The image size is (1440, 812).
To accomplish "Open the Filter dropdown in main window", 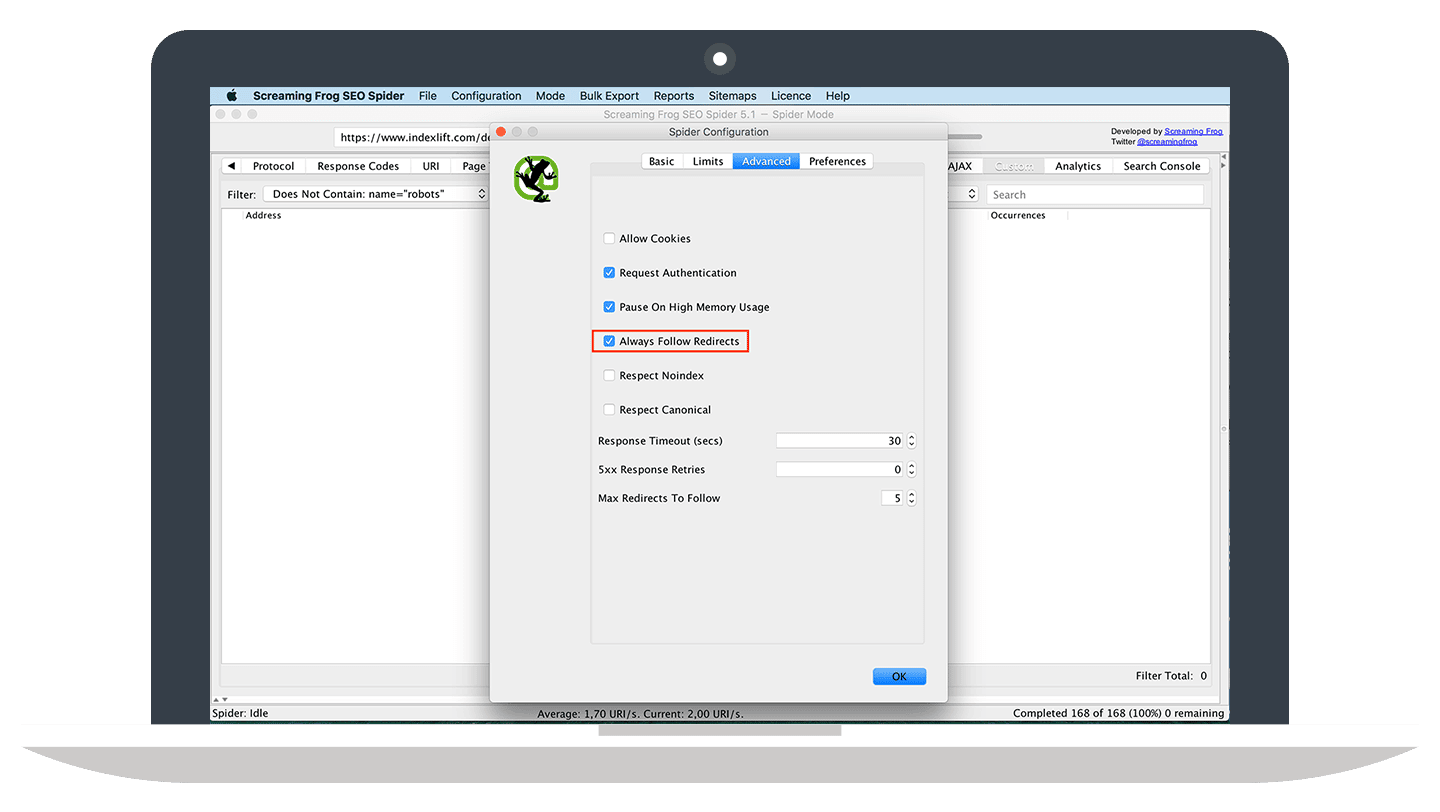I will coord(375,194).
